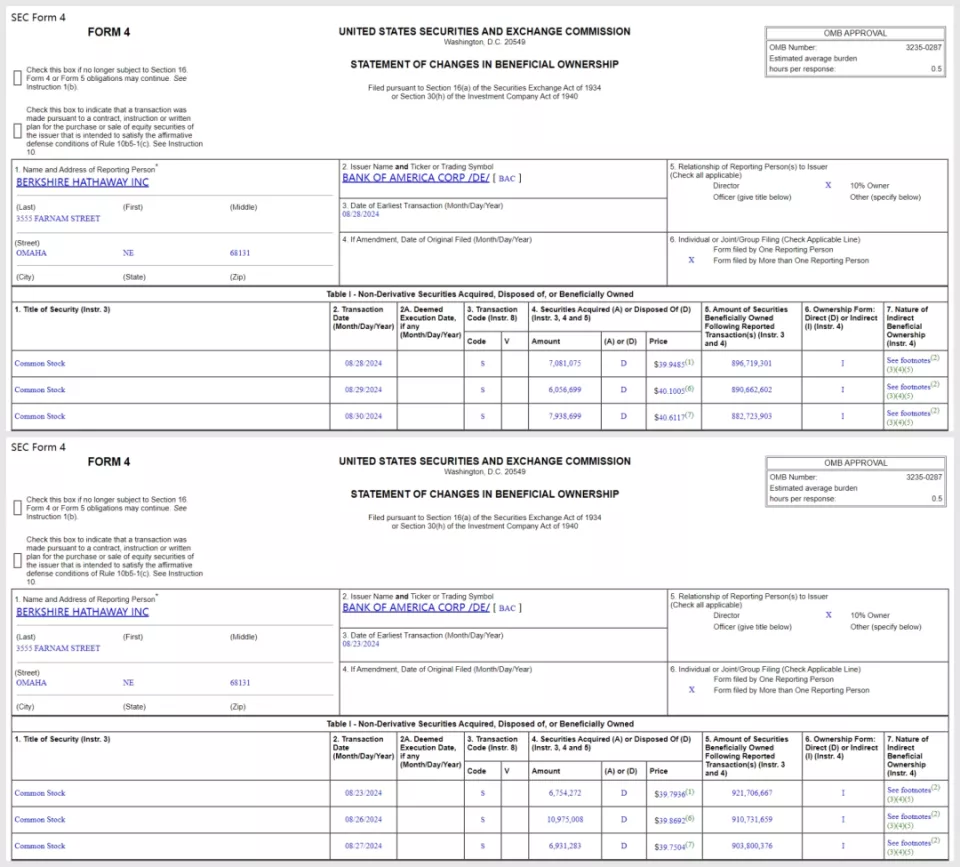Select the amount 6,931,283
Image resolution: width=960 pixels, height=867 pixels.
click(x=564, y=846)
